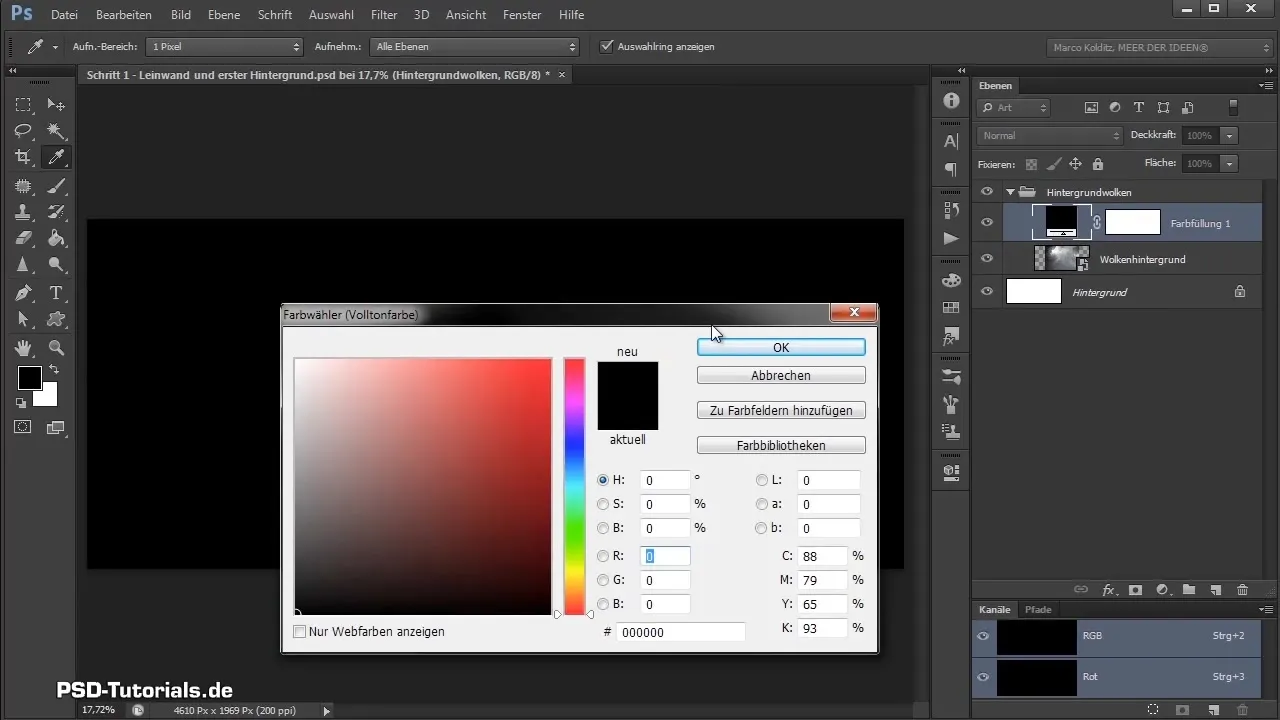Open layer filter Art dropdown
This screenshot has width=1280, height=720.
(x=1014, y=107)
